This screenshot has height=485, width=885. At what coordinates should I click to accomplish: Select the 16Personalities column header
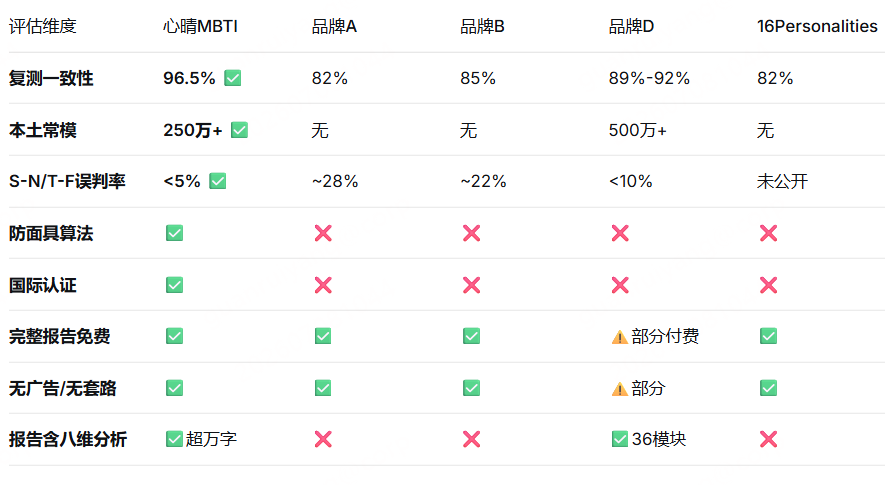[x=817, y=27]
